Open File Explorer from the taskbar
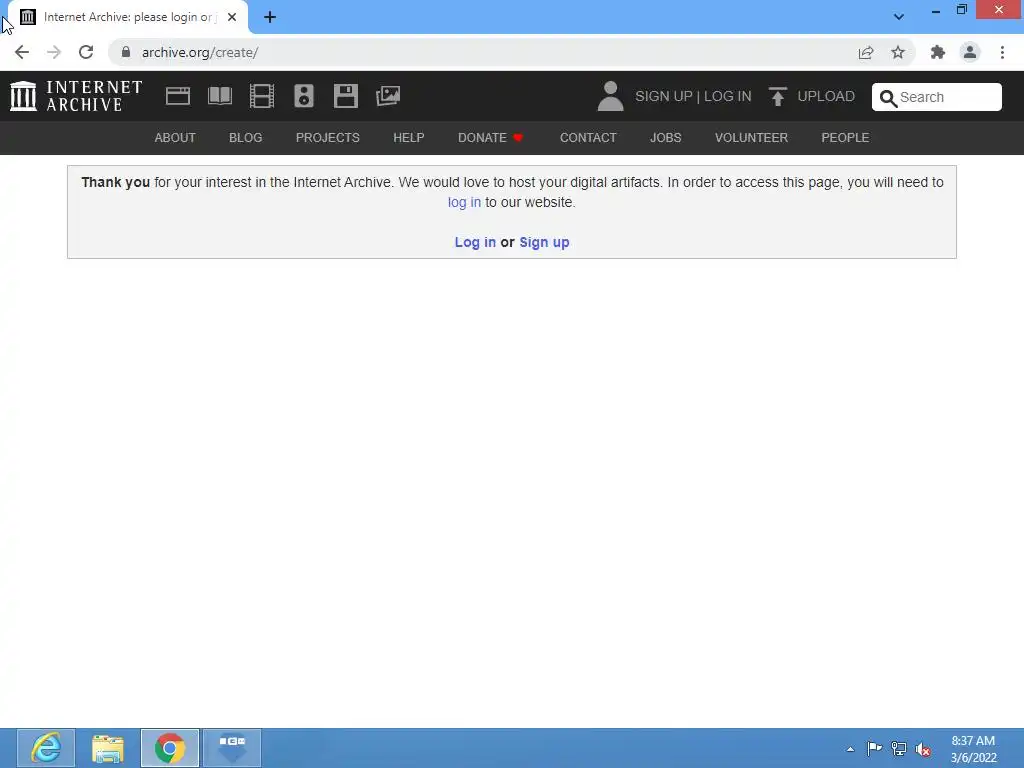 coord(108,748)
